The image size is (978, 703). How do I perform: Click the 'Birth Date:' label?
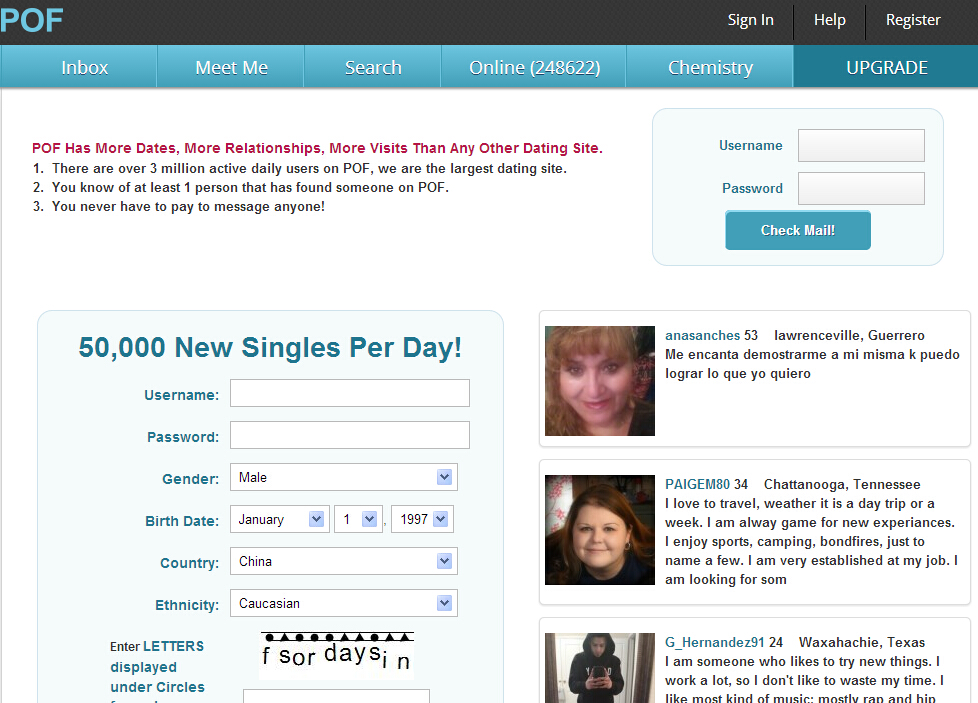pyautogui.click(x=182, y=521)
